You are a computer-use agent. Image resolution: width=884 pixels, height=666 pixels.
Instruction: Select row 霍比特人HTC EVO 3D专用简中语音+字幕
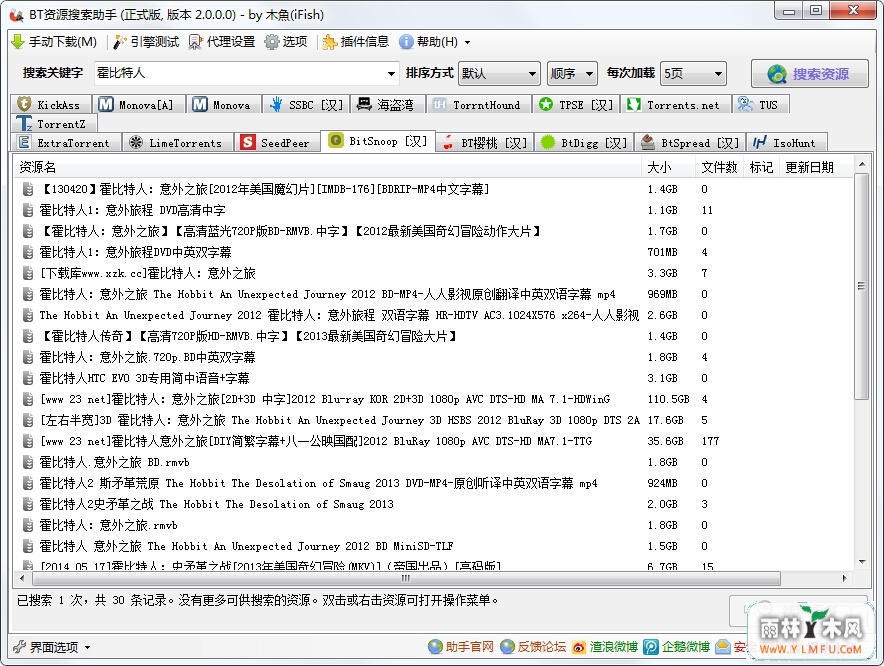433,378
